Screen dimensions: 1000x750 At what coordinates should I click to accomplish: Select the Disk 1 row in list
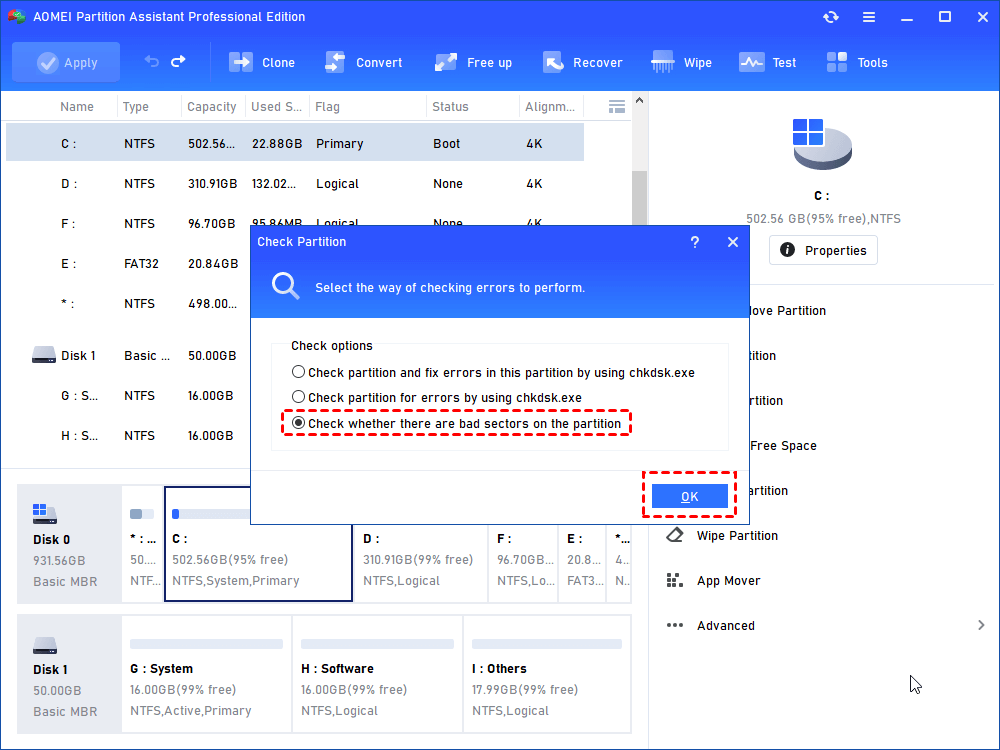pyautogui.click(x=128, y=355)
